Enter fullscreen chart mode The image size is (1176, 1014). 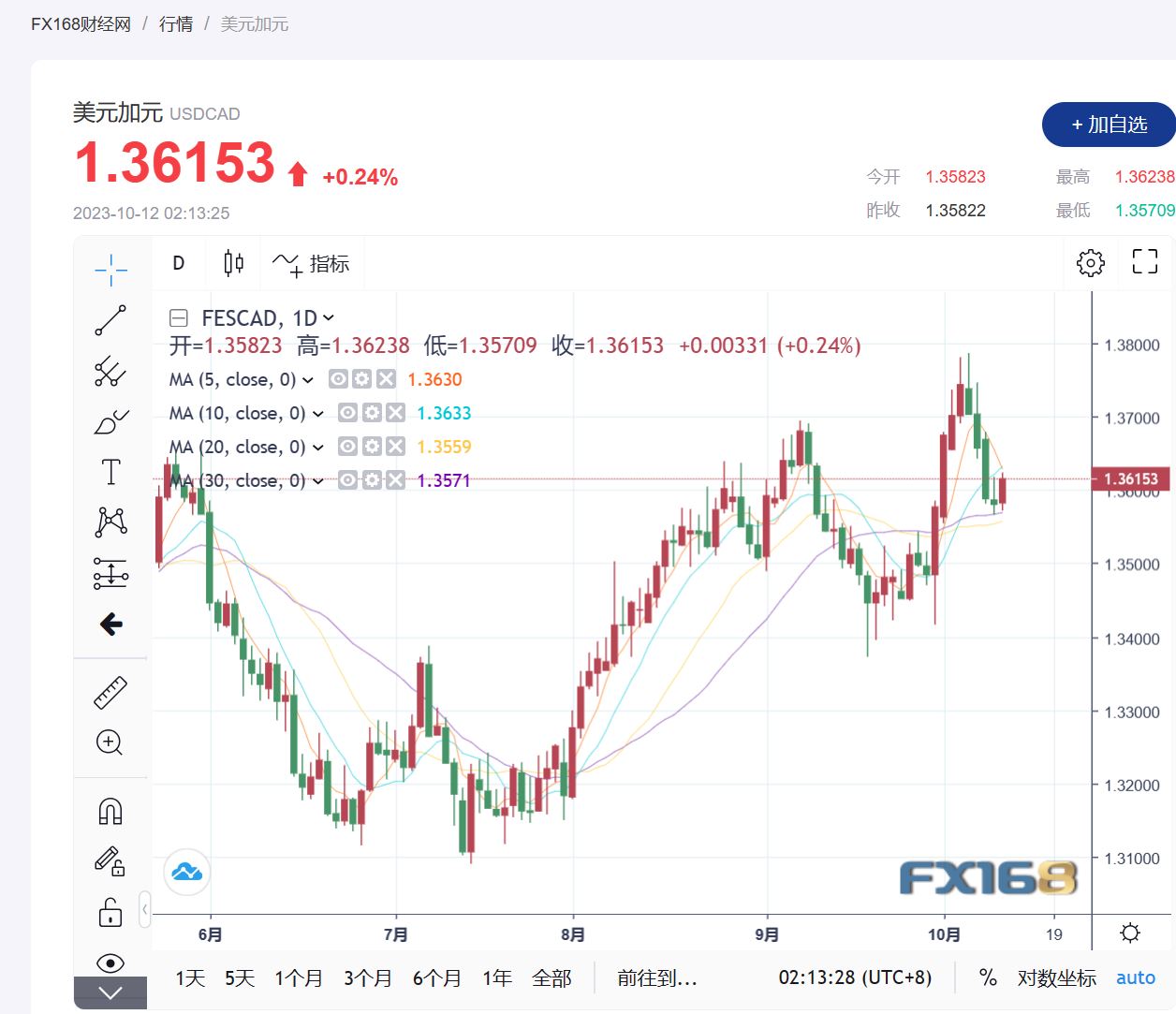(1145, 261)
